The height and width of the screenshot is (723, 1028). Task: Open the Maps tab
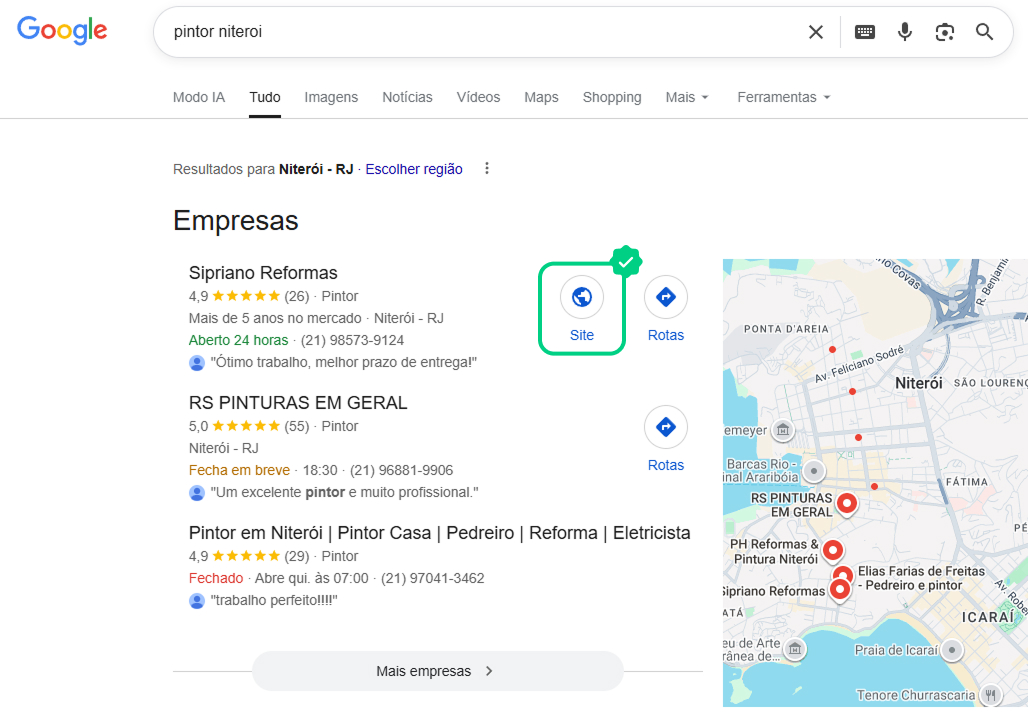coord(541,97)
